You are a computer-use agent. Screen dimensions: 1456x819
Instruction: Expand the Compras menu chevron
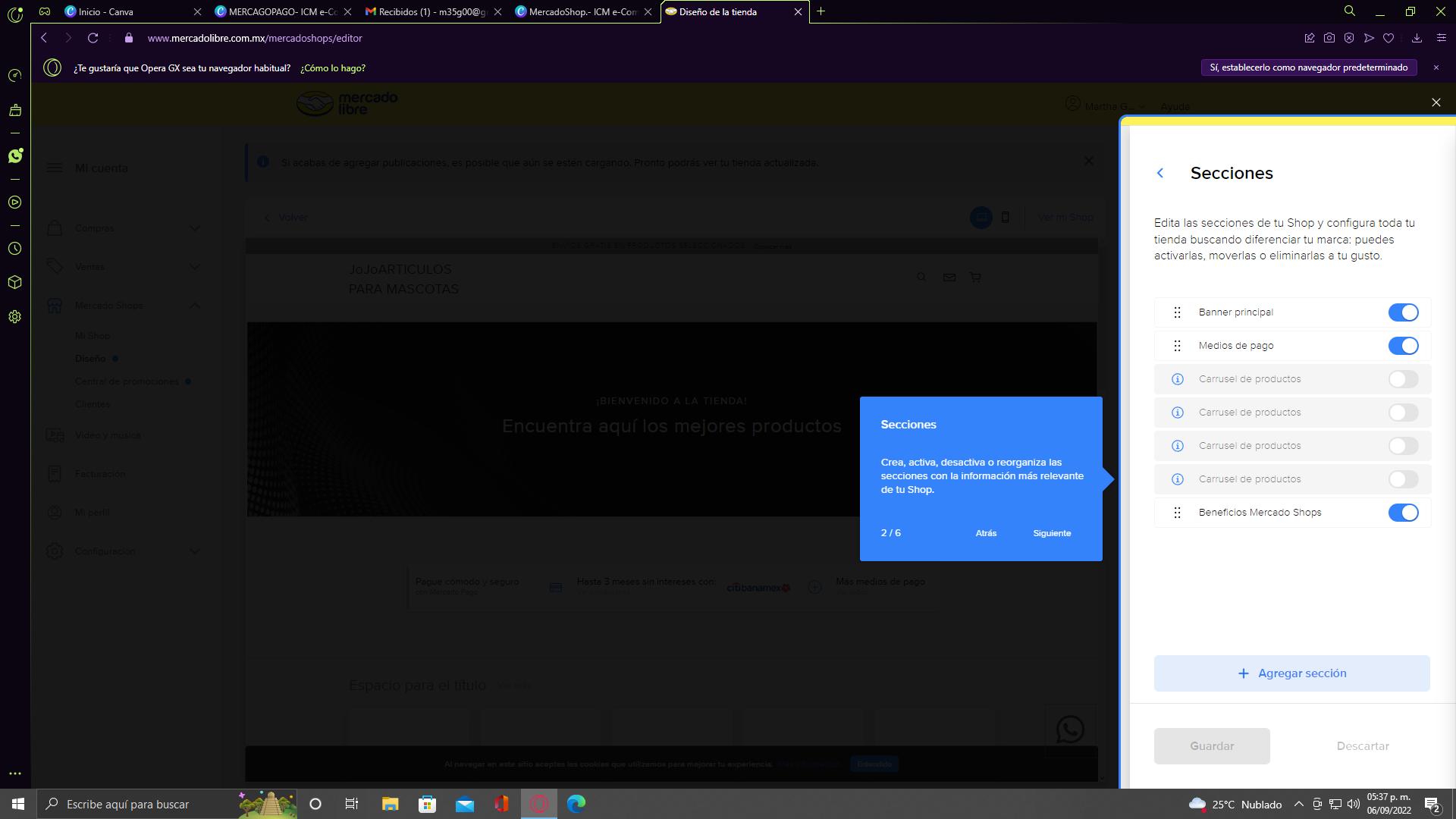pyautogui.click(x=194, y=228)
